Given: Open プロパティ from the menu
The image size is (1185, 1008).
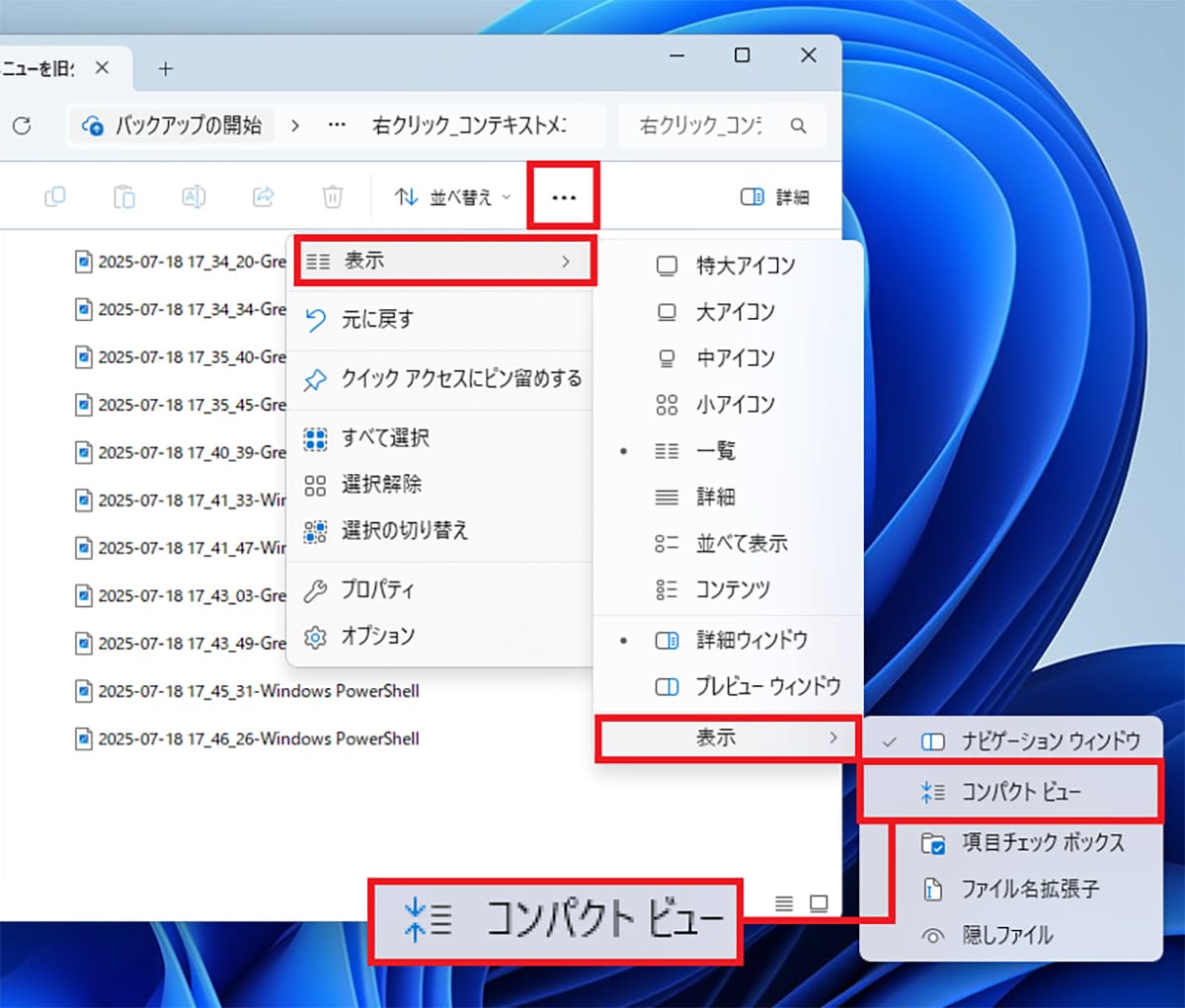Looking at the screenshot, I should pyautogui.click(x=439, y=590).
